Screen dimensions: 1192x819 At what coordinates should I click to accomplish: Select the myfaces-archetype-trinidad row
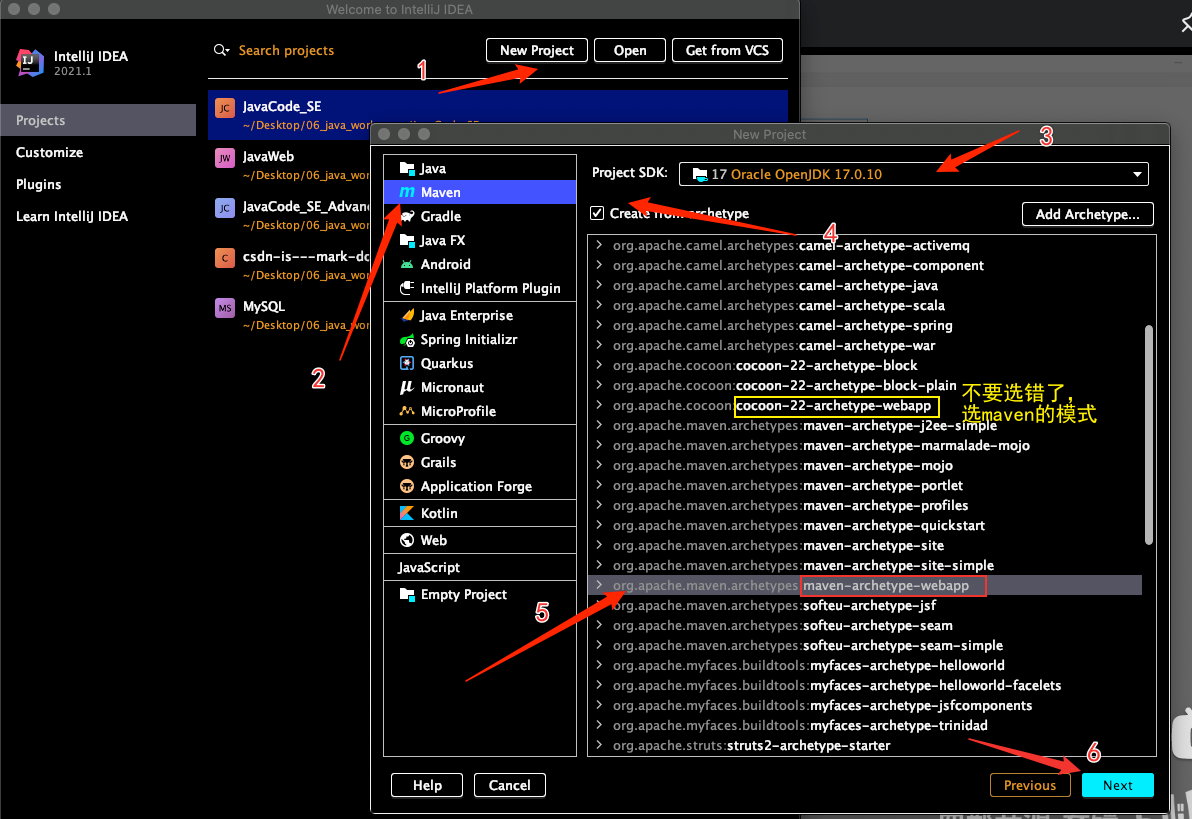point(864,725)
